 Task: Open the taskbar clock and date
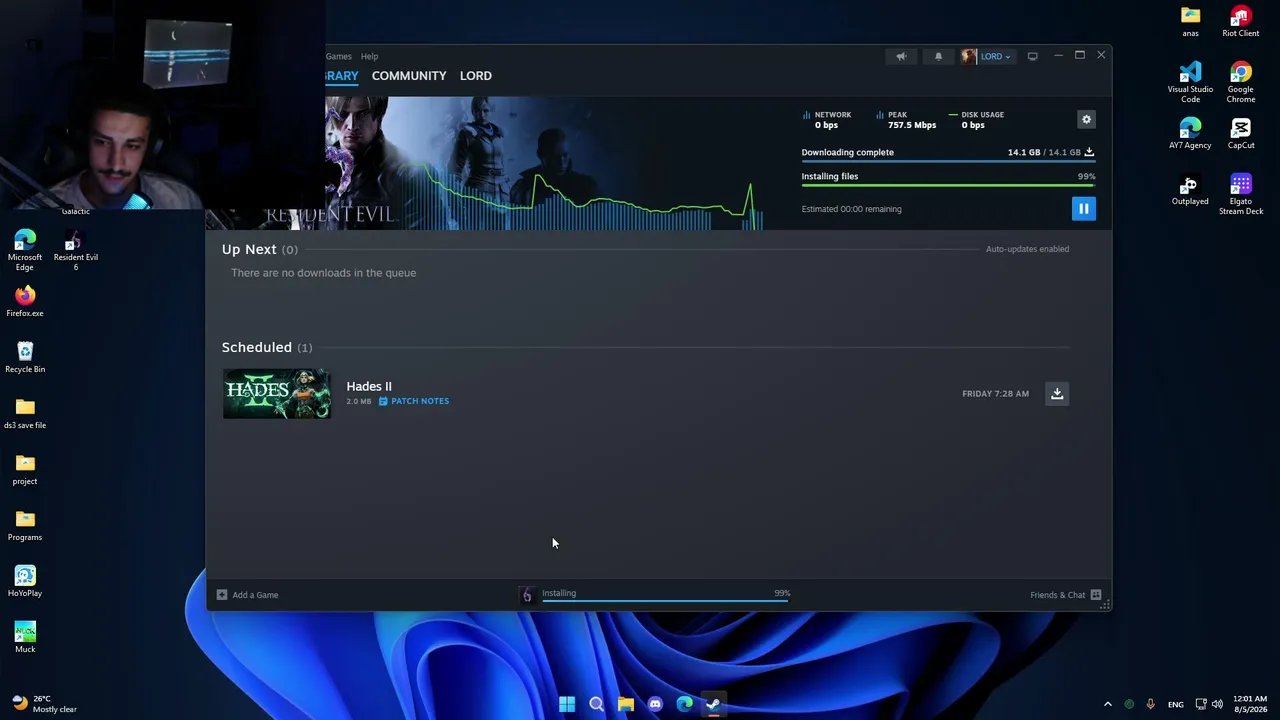coord(1250,704)
